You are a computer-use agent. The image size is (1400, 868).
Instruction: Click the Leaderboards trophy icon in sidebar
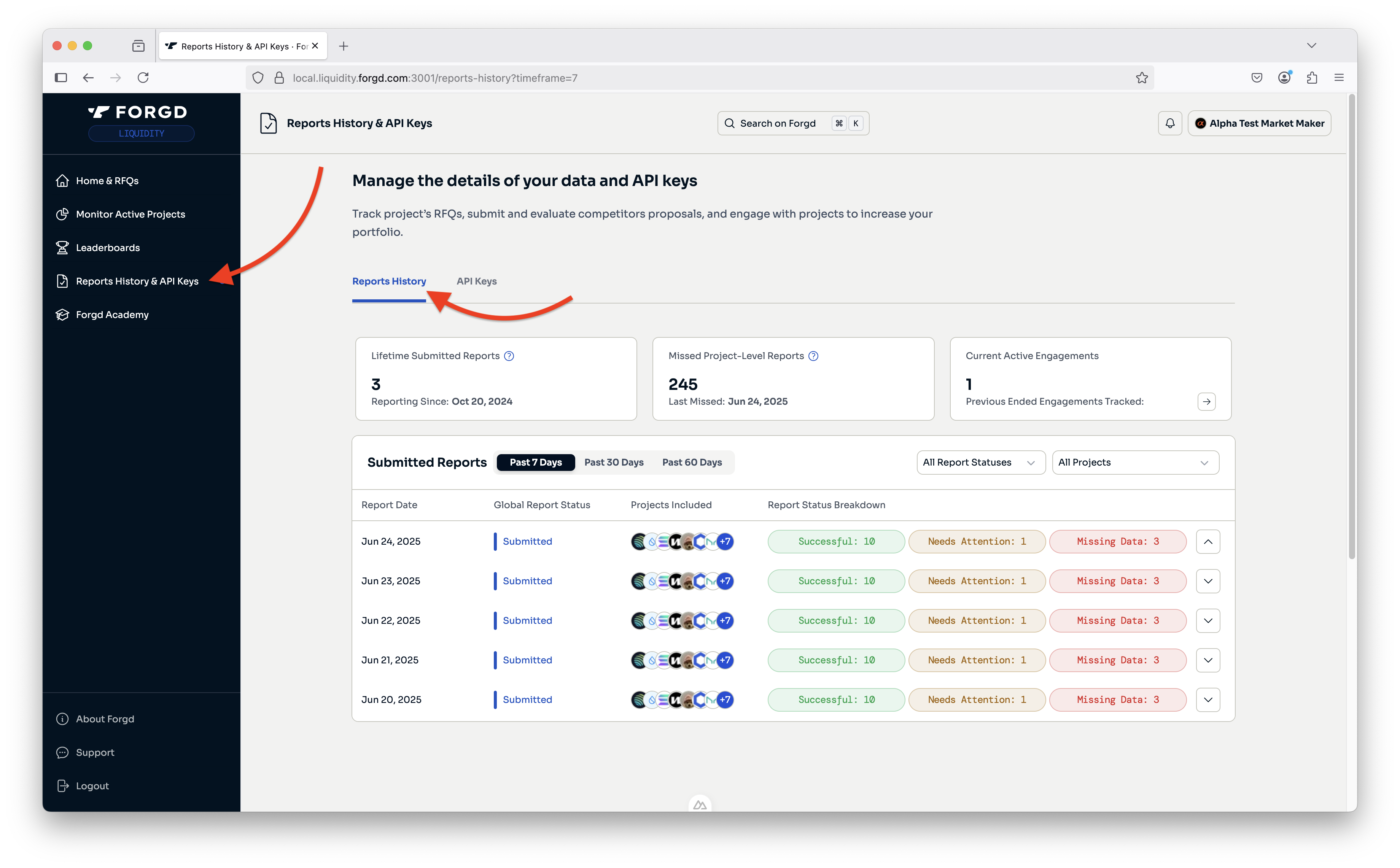[x=62, y=247]
